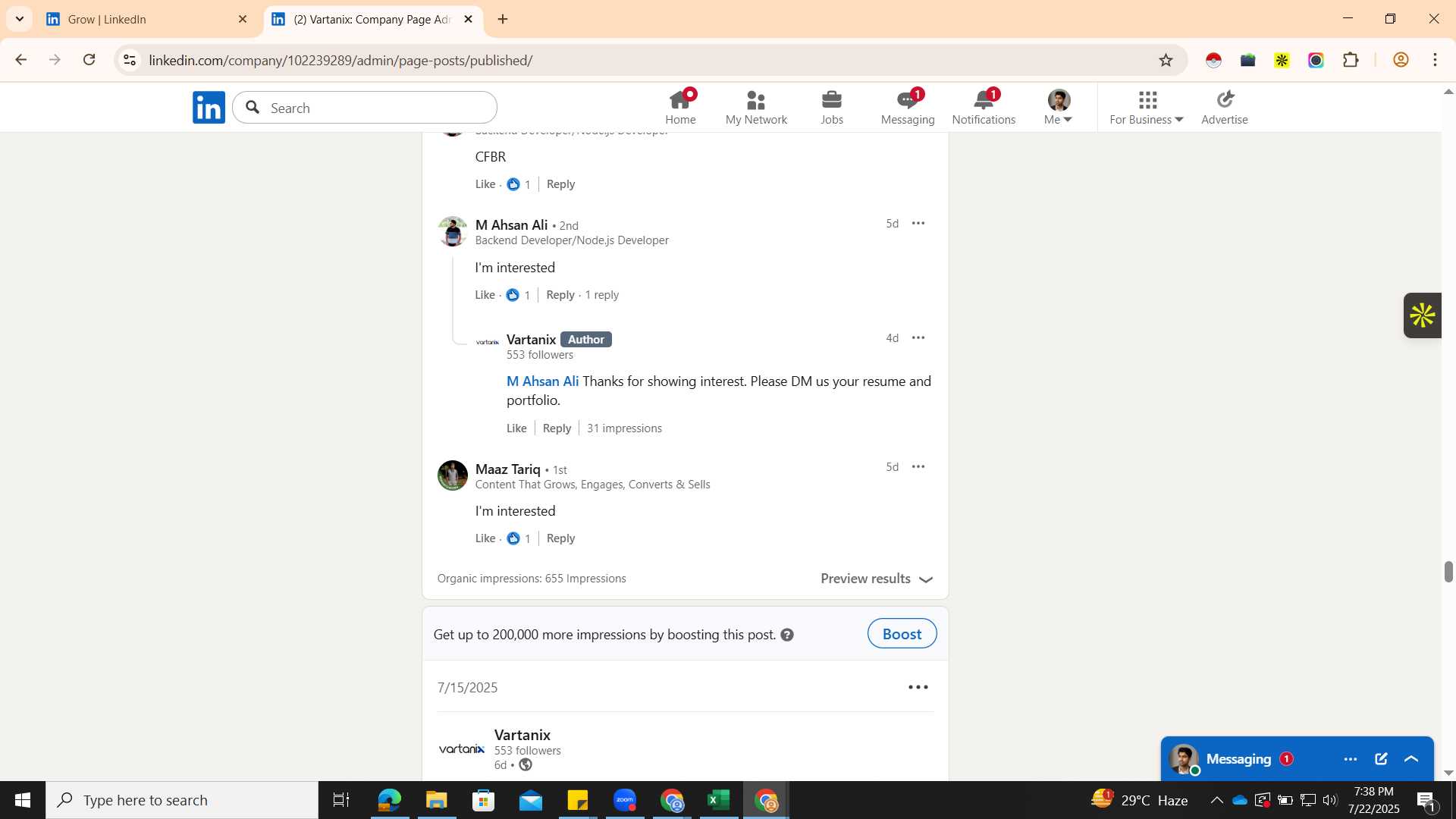
Task: Go back to the previous page
Action: click(20, 60)
